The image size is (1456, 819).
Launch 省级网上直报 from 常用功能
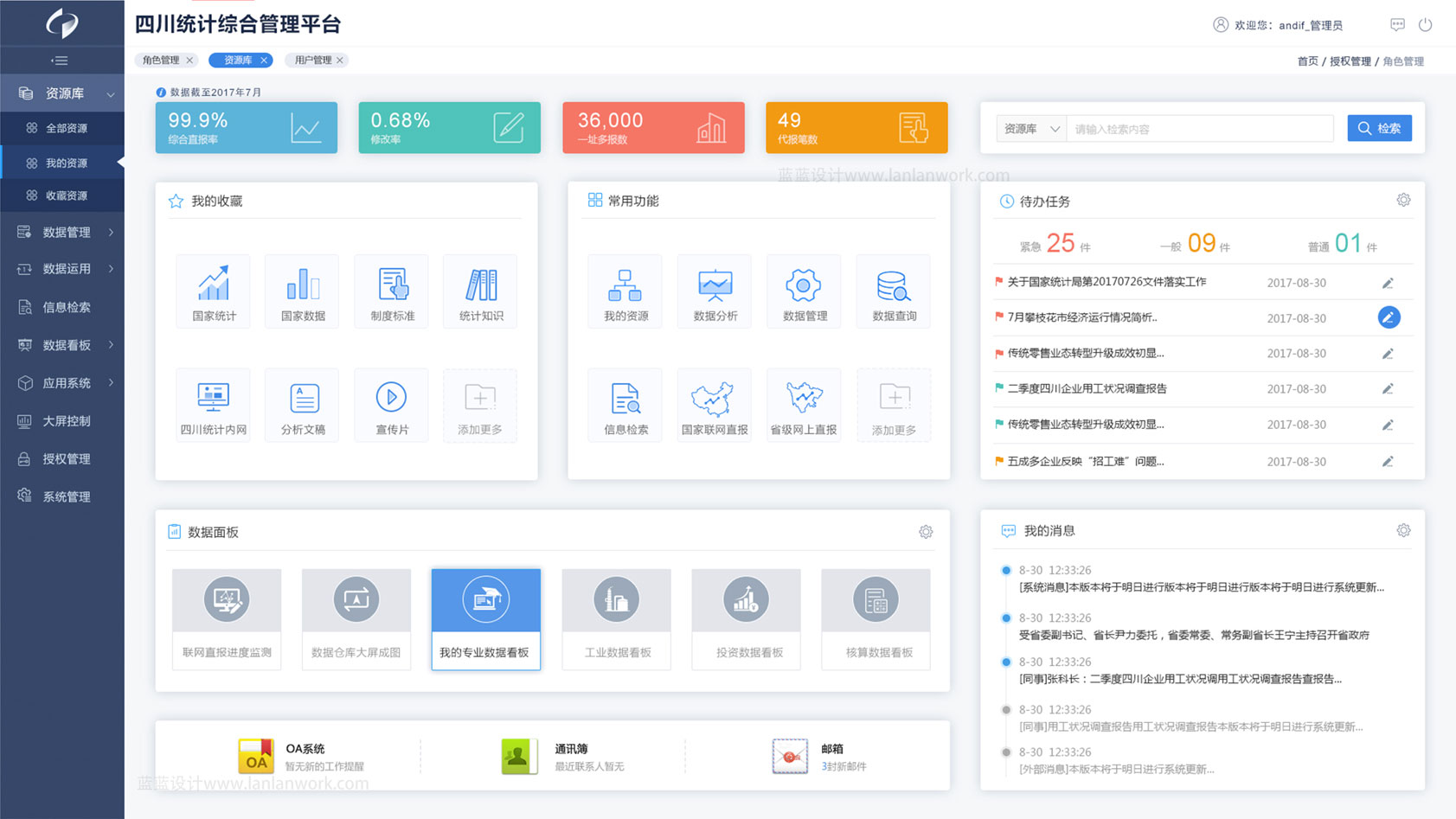[x=803, y=404]
